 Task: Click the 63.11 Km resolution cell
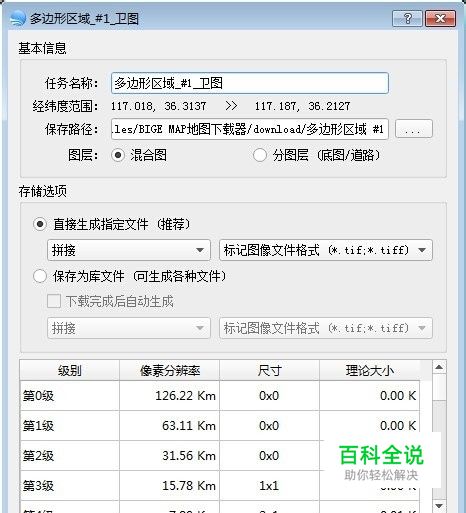170,426
